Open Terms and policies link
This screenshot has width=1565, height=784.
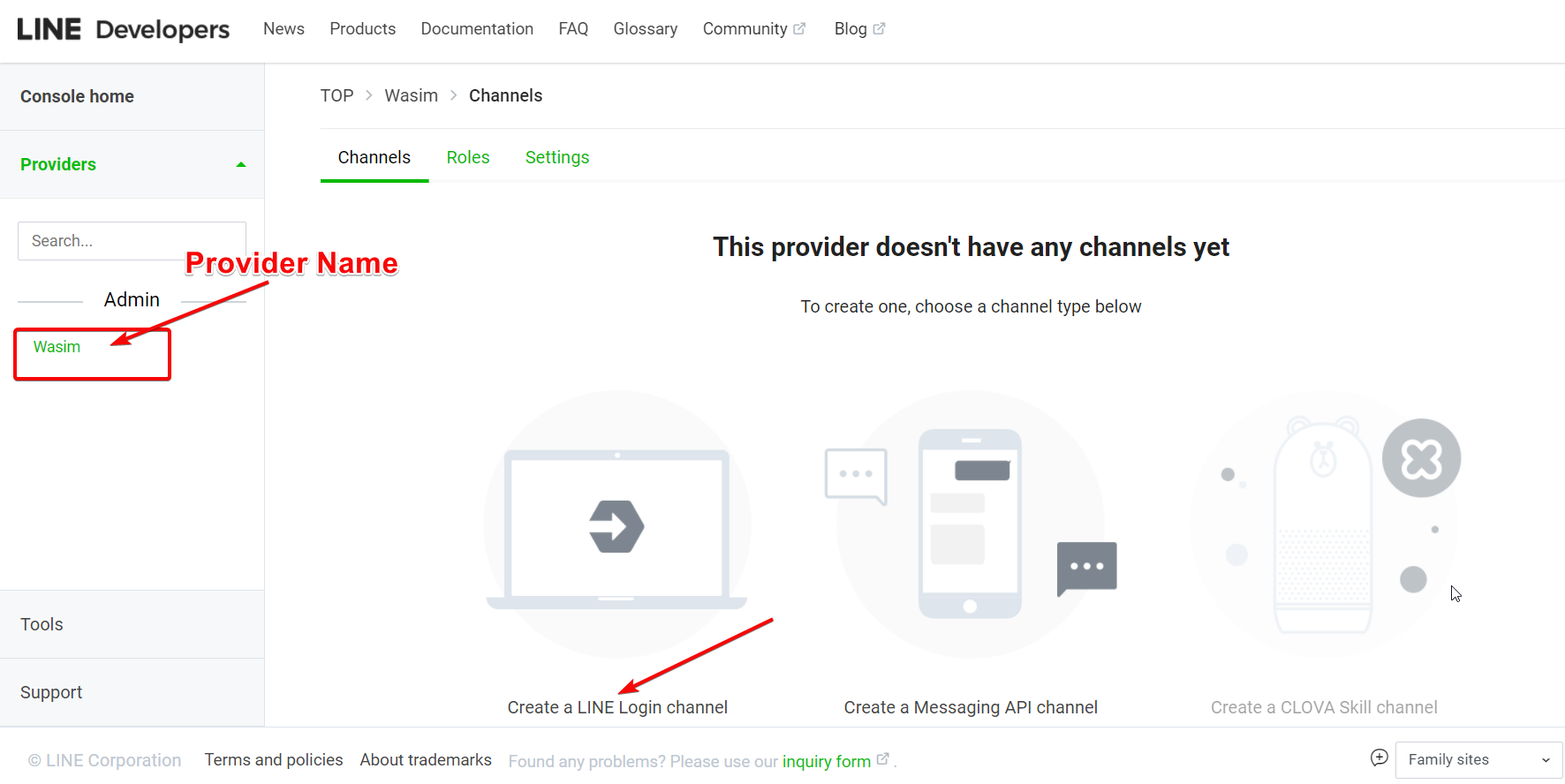pos(274,759)
